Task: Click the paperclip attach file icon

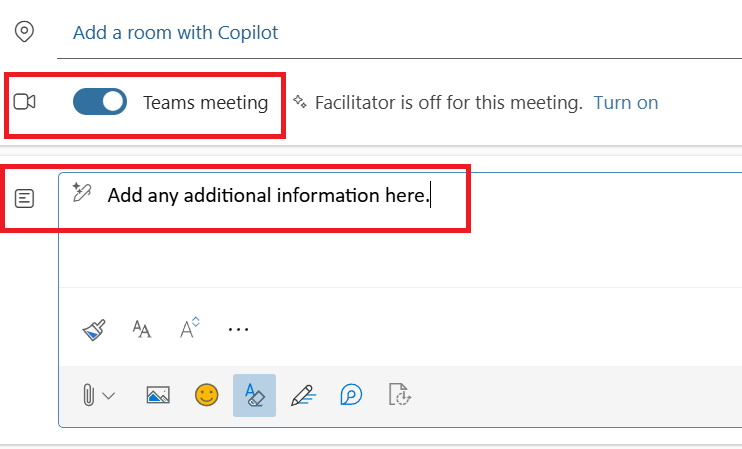Action: tap(89, 395)
